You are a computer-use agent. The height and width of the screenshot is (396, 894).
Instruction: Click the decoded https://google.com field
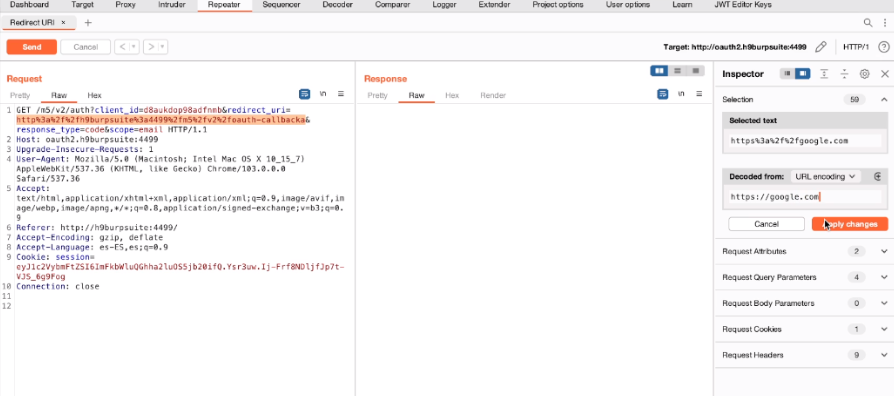point(805,197)
